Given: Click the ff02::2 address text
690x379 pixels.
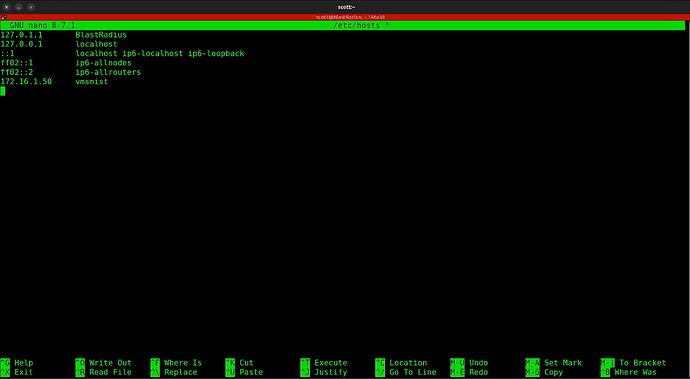Looking at the screenshot, I should (17, 72).
